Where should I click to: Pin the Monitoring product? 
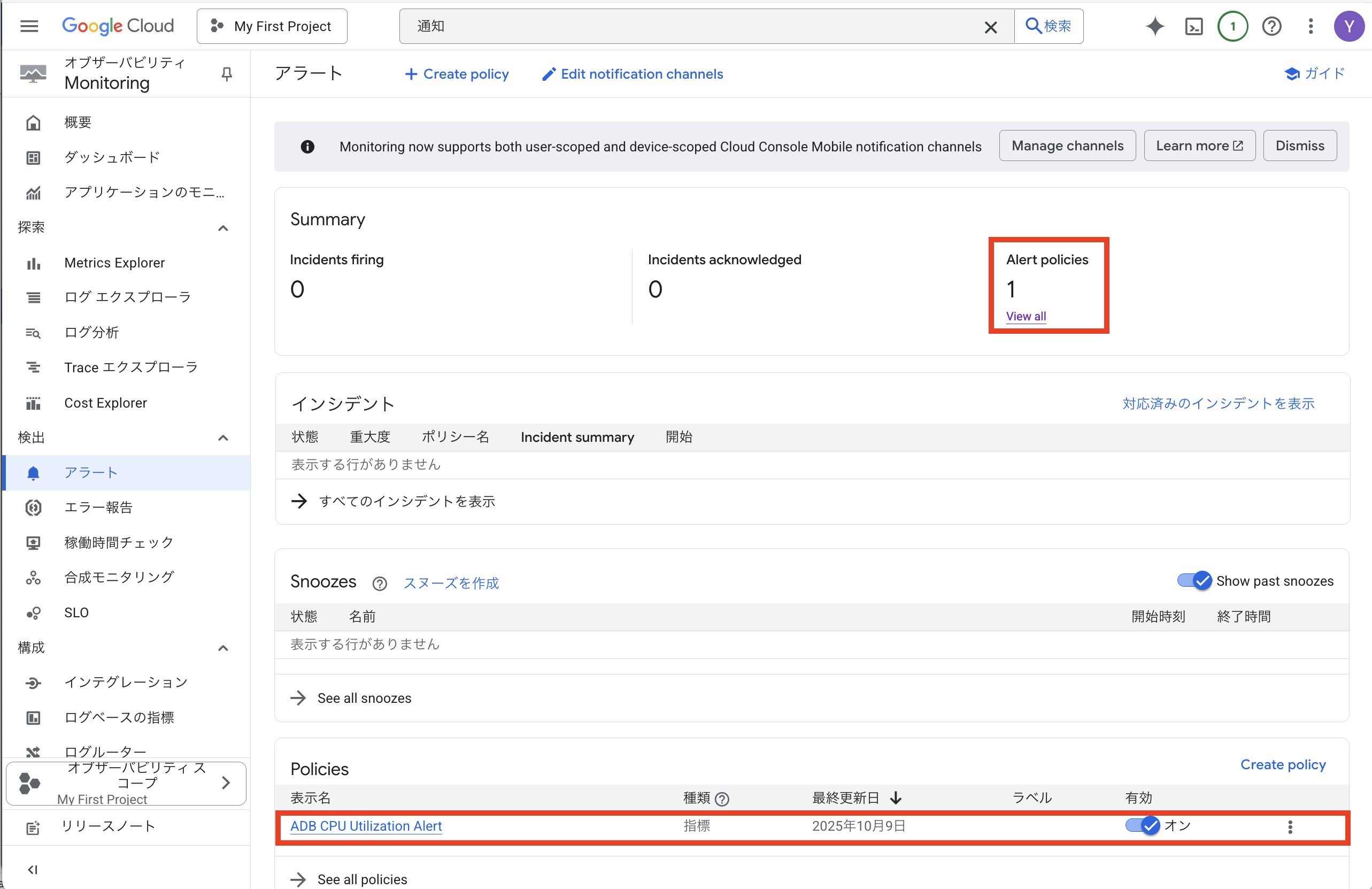227,74
